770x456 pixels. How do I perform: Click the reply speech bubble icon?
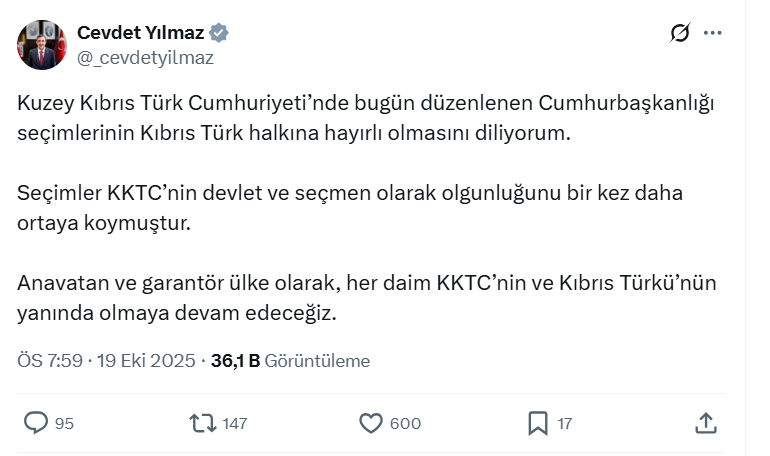coord(36,423)
